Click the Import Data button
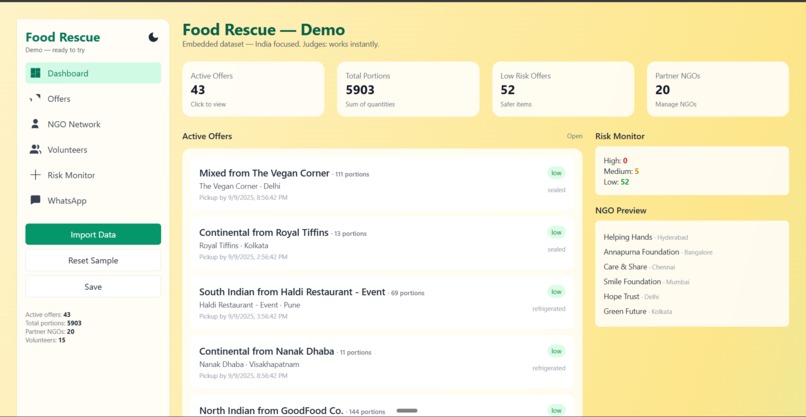Screen dimensions: 806x417 pos(93,234)
